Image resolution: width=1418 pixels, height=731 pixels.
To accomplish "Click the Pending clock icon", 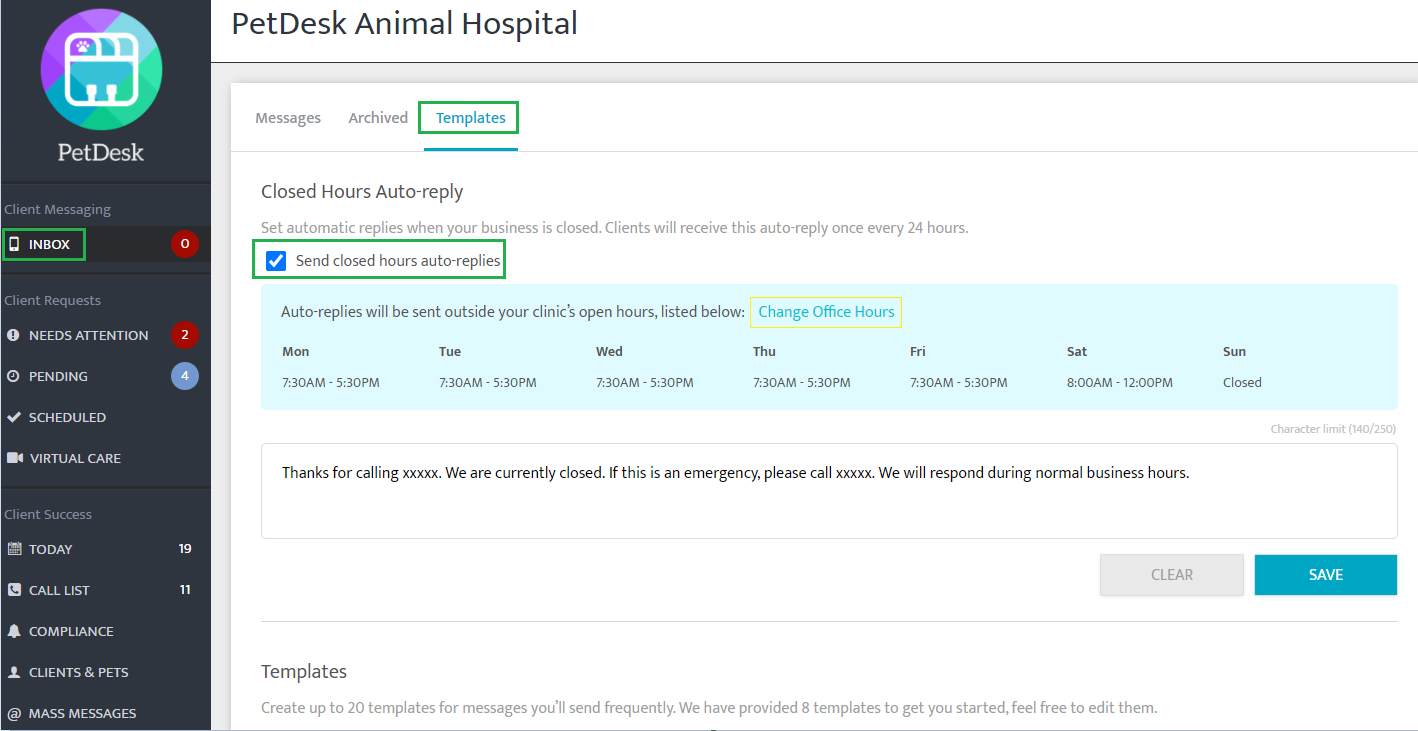I will coord(14,376).
